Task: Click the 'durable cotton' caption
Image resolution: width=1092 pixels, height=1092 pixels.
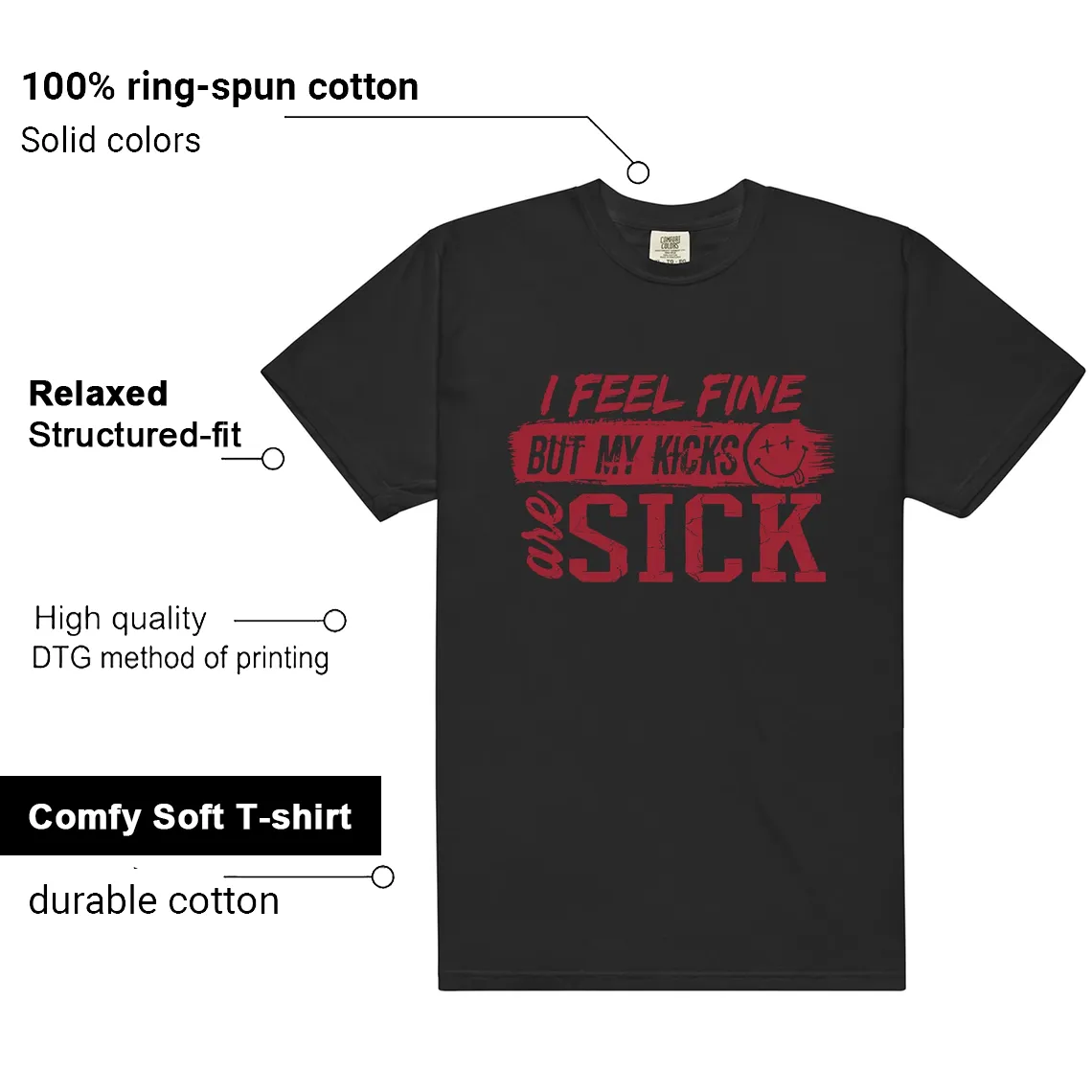Action: pyautogui.click(x=154, y=900)
